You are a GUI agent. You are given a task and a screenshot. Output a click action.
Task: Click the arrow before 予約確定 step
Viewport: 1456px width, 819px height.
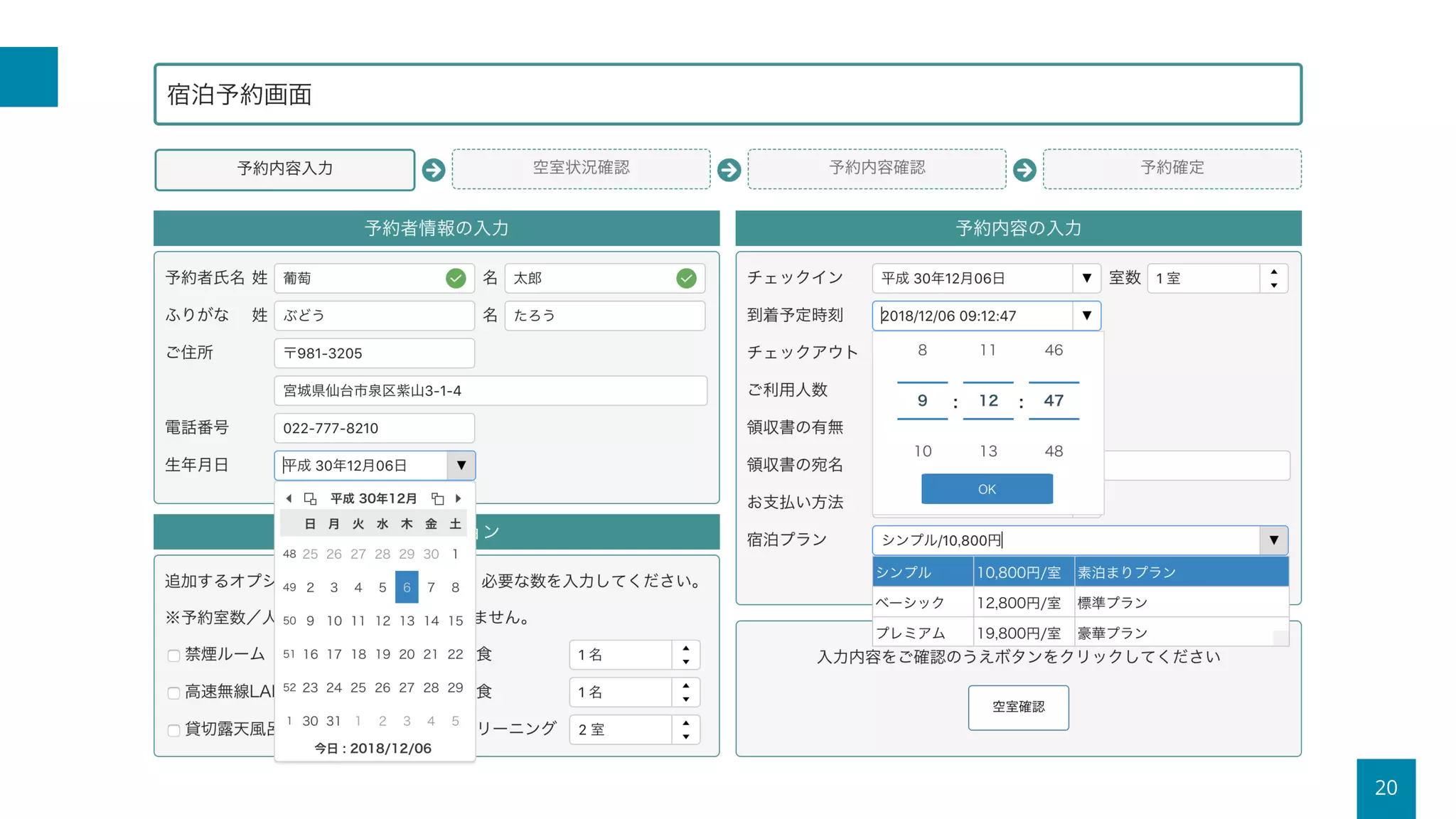[x=1024, y=170]
